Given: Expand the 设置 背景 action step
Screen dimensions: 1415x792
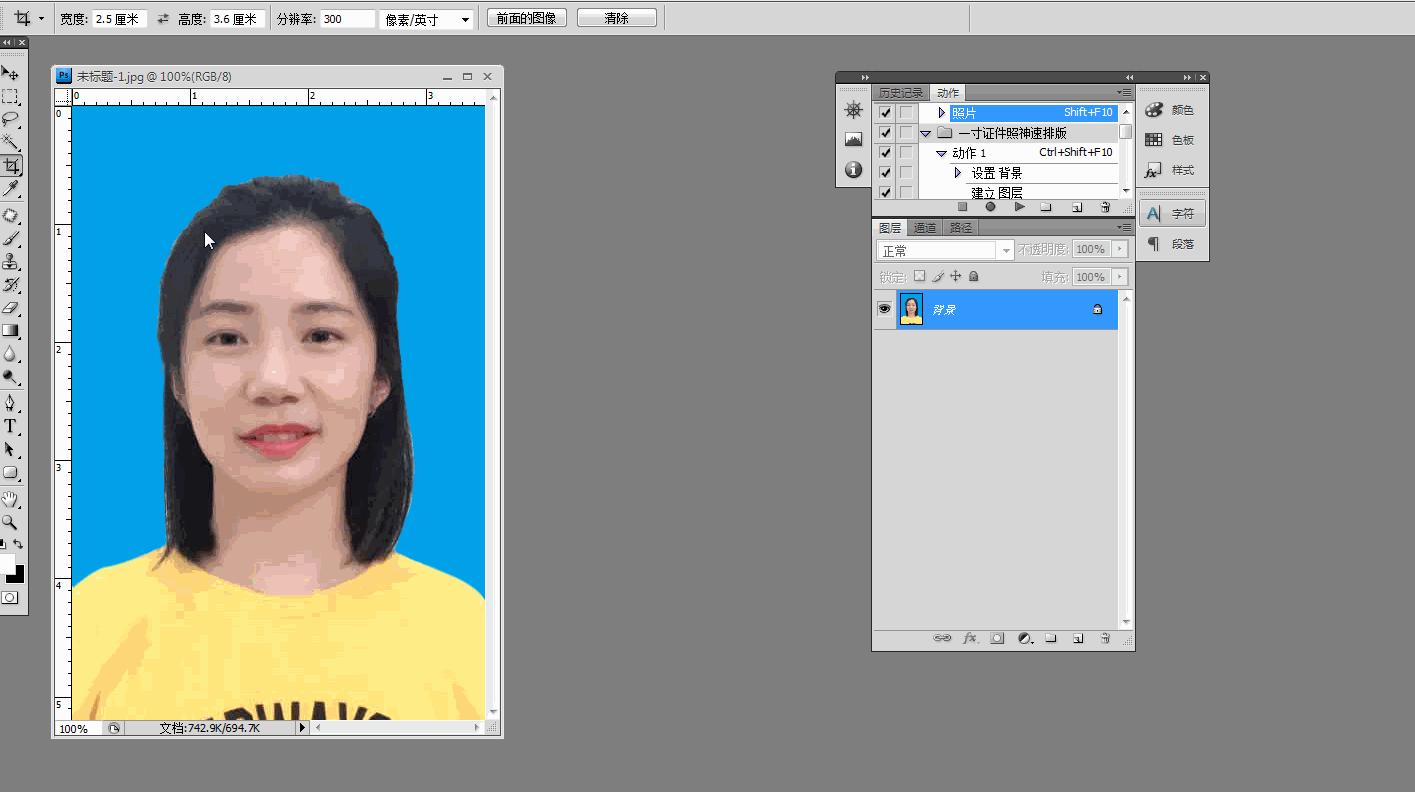Looking at the screenshot, I should [x=957, y=172].
